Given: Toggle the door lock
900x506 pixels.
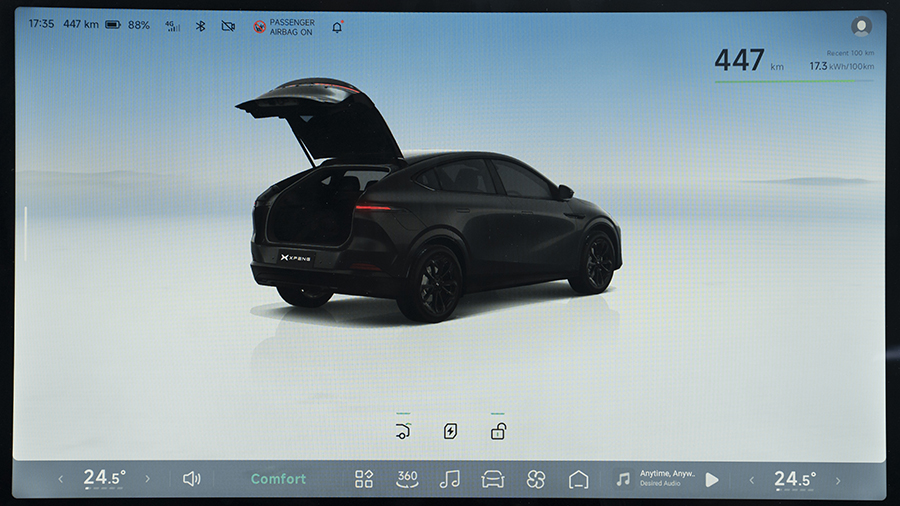Looking at the screenshot, I should 498,431.
